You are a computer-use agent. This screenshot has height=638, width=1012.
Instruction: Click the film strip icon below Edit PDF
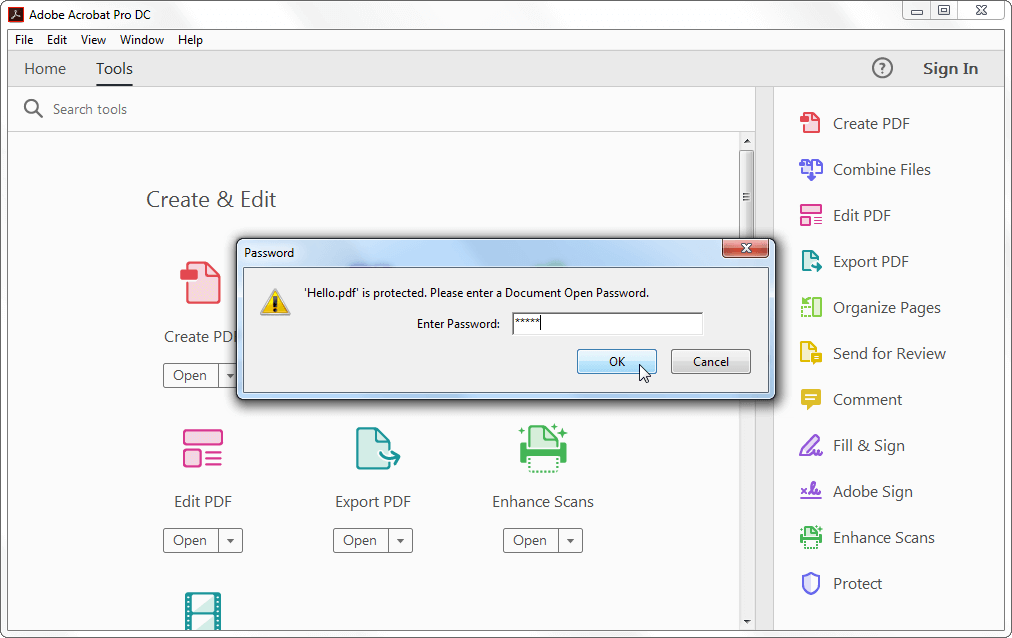click(203, 610)
